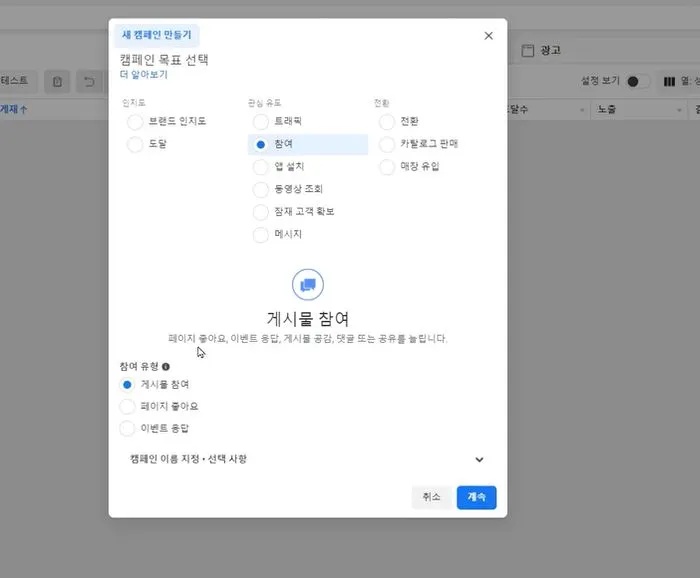Click the 캠페인 목표 선택 title
This screenshot has height=578, width=700.
[x=164, y=59]
